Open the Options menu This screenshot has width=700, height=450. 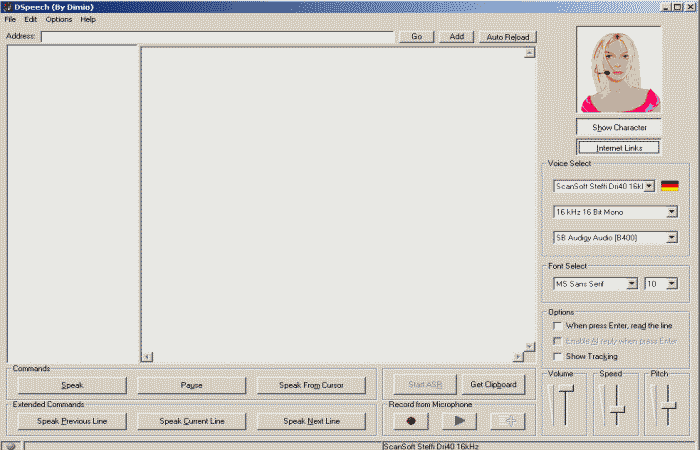(59, 19)
